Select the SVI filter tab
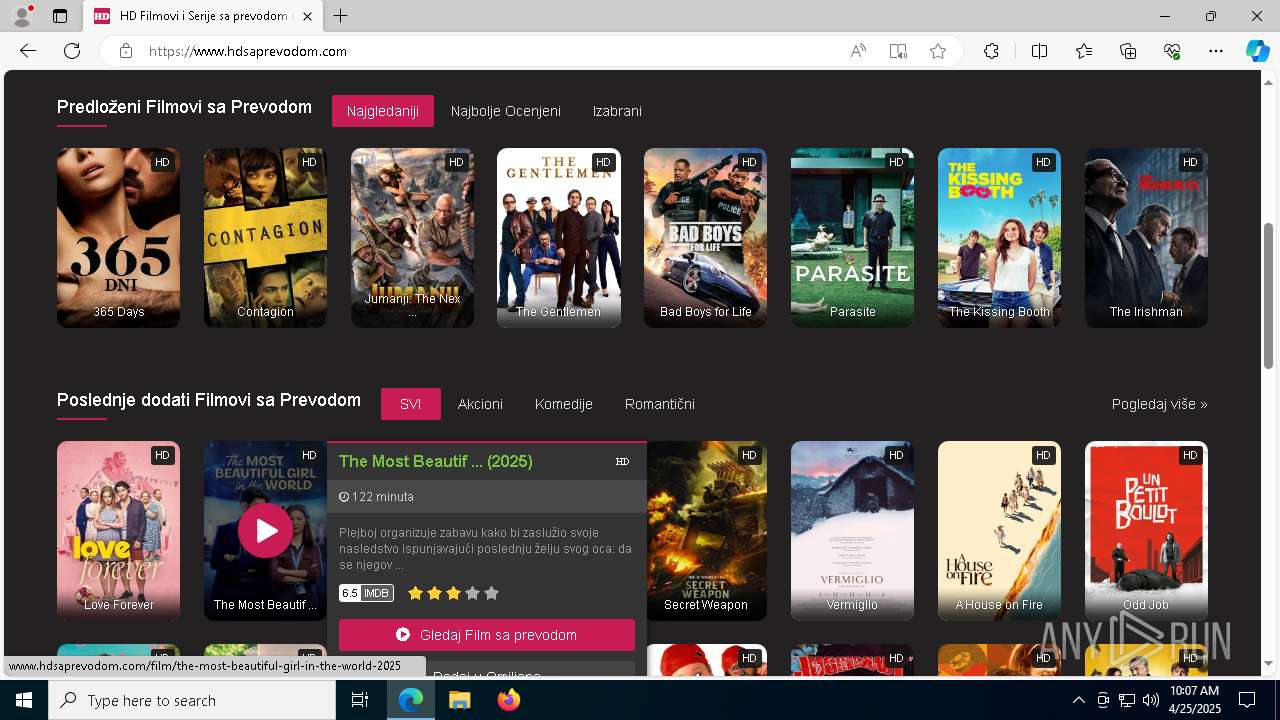 410,404
